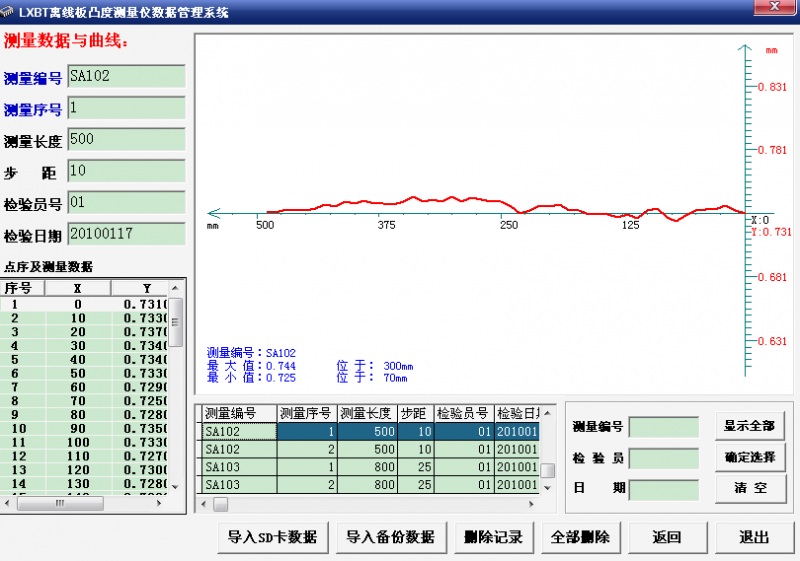Click 检验员号 header in records table
The image size is (800, 561).
pyautogui.click(x=464, y=413)
